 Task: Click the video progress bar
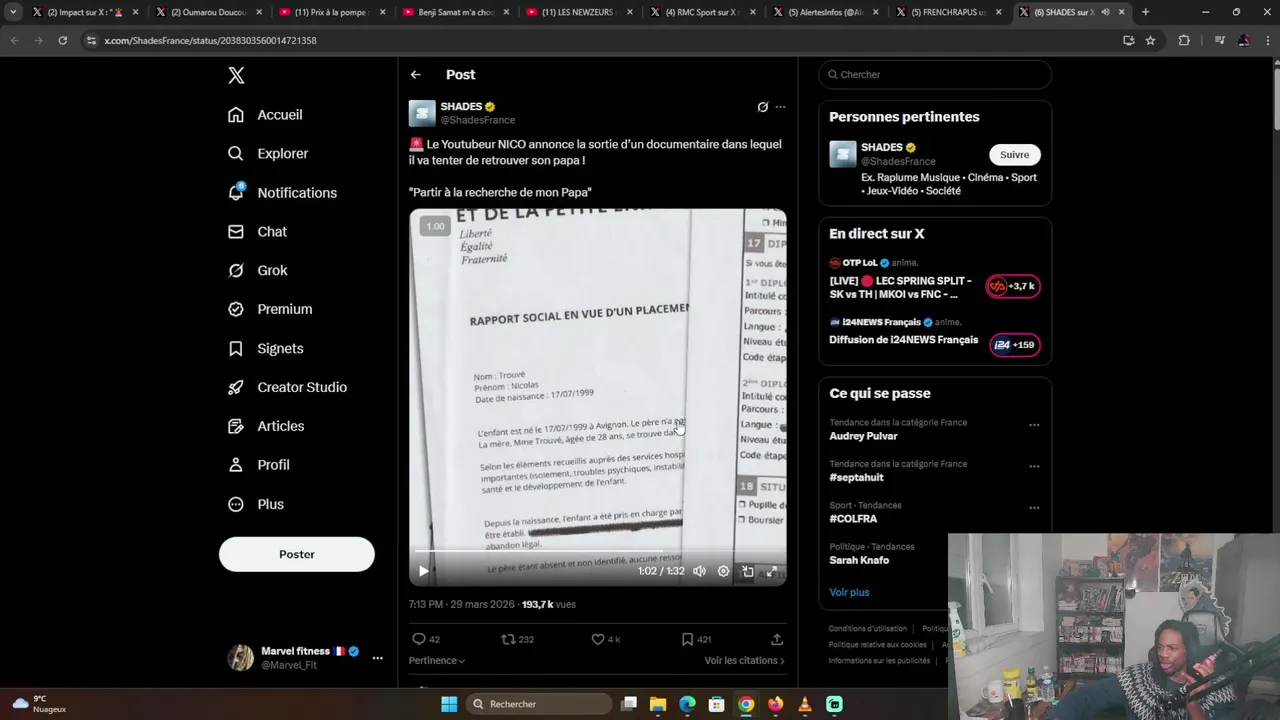(597, 552)
